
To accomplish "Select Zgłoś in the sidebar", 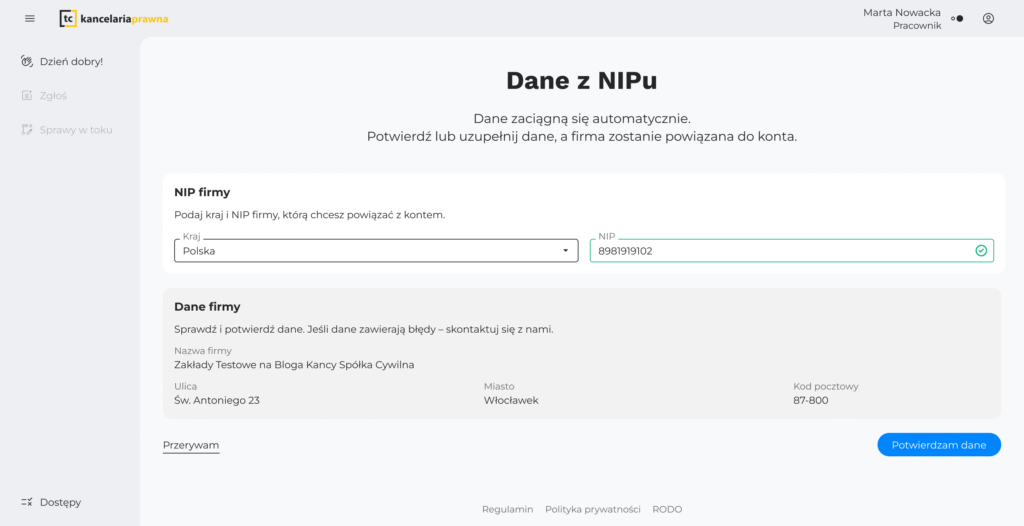I will coord(52,95).
